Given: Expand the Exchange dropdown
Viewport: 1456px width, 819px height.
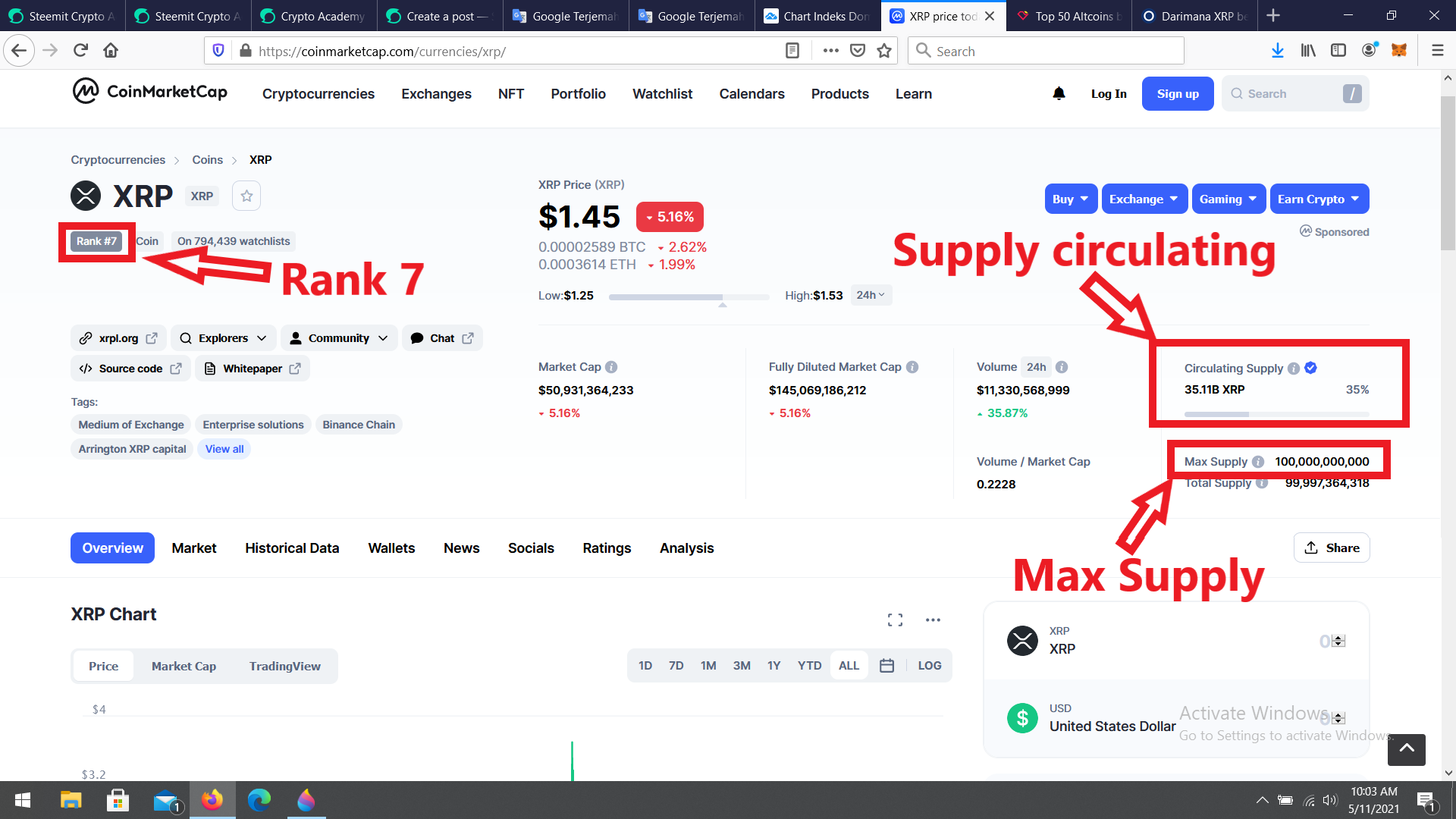Looking at the screenshot, I should coord(1144,199).
